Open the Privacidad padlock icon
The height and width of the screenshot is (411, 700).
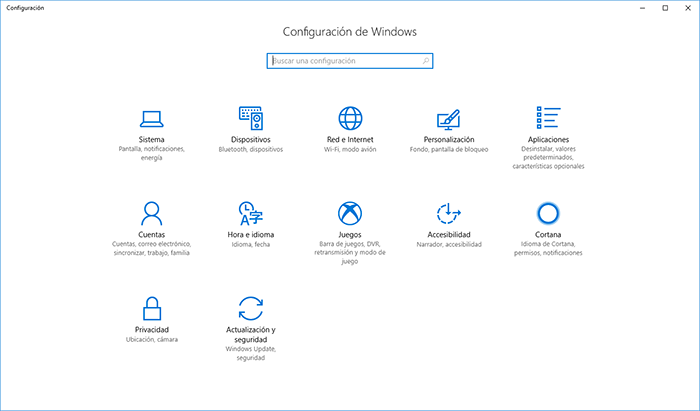point(152,308)
